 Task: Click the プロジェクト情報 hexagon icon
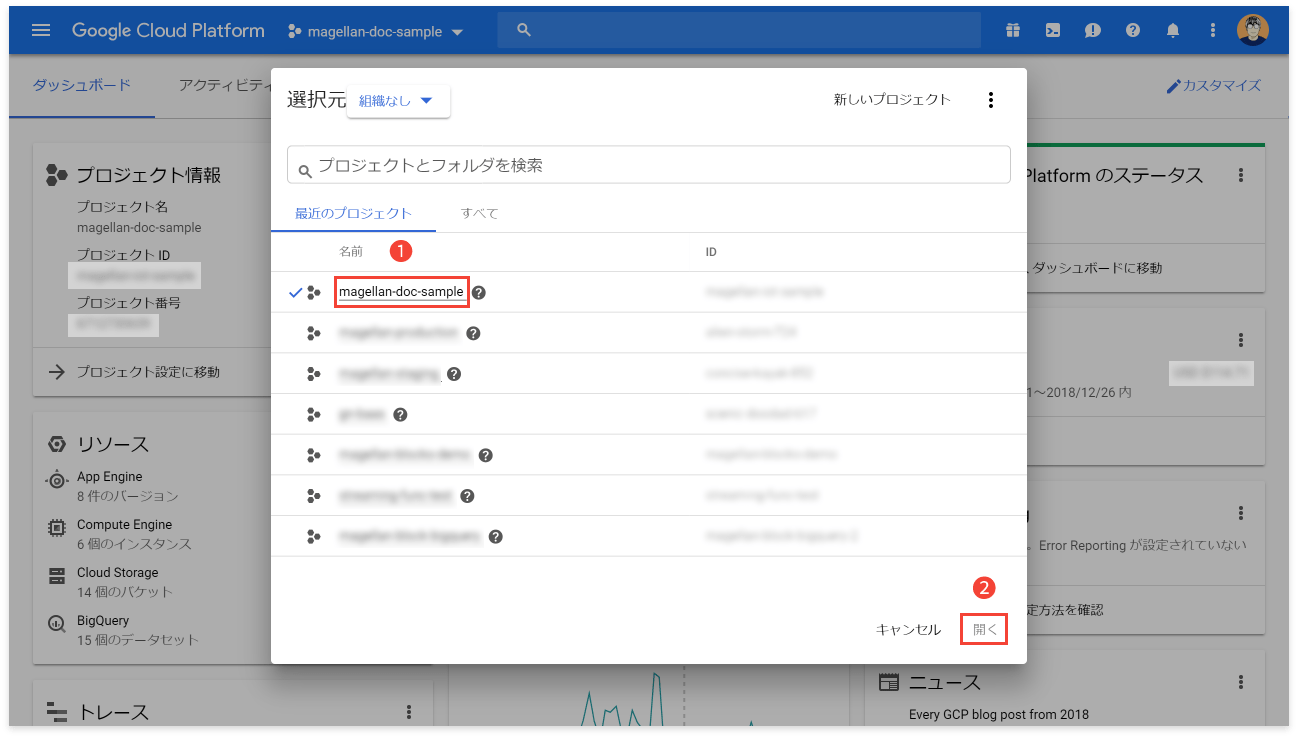pos(57,176)
